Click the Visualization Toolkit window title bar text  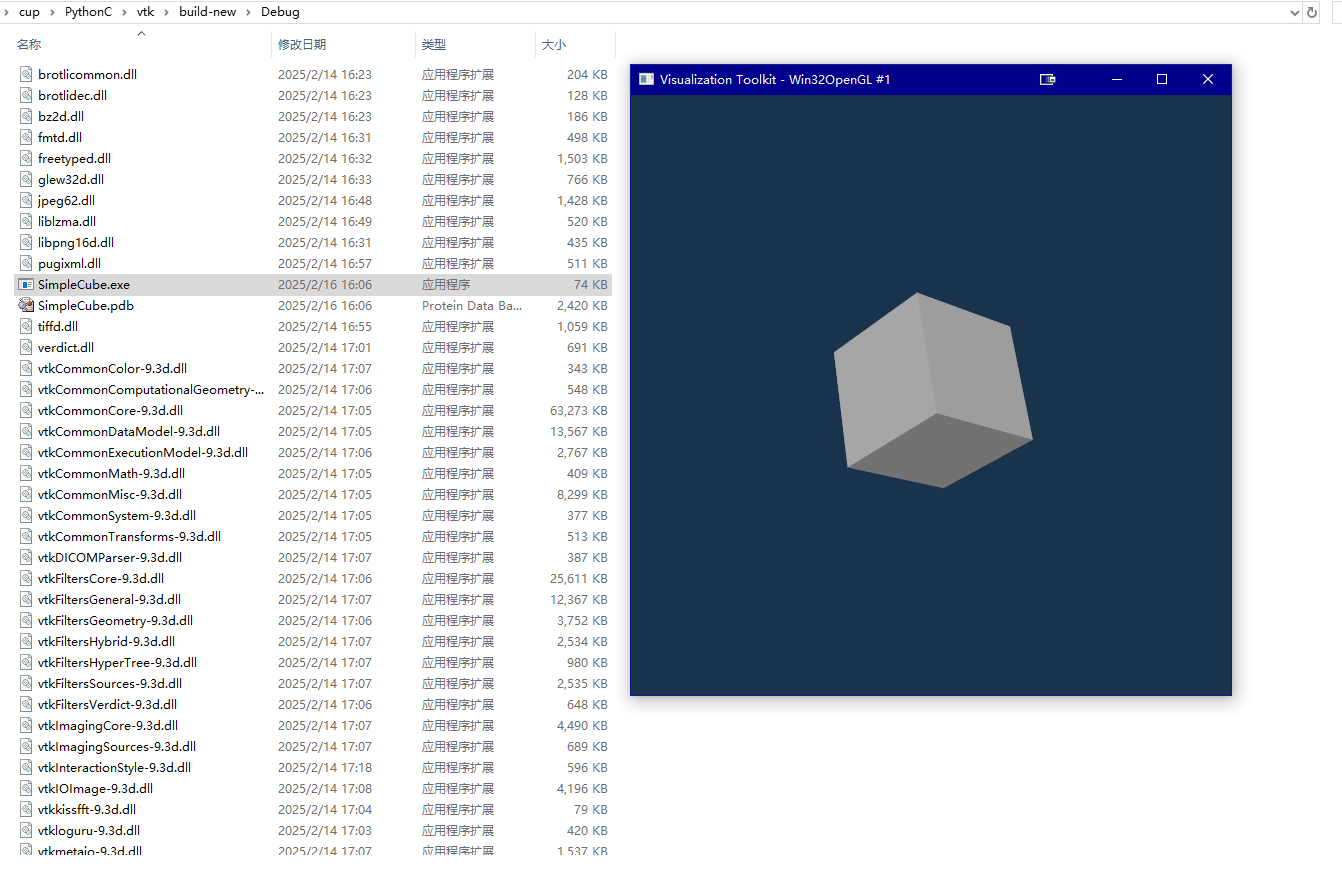point(775,79)
